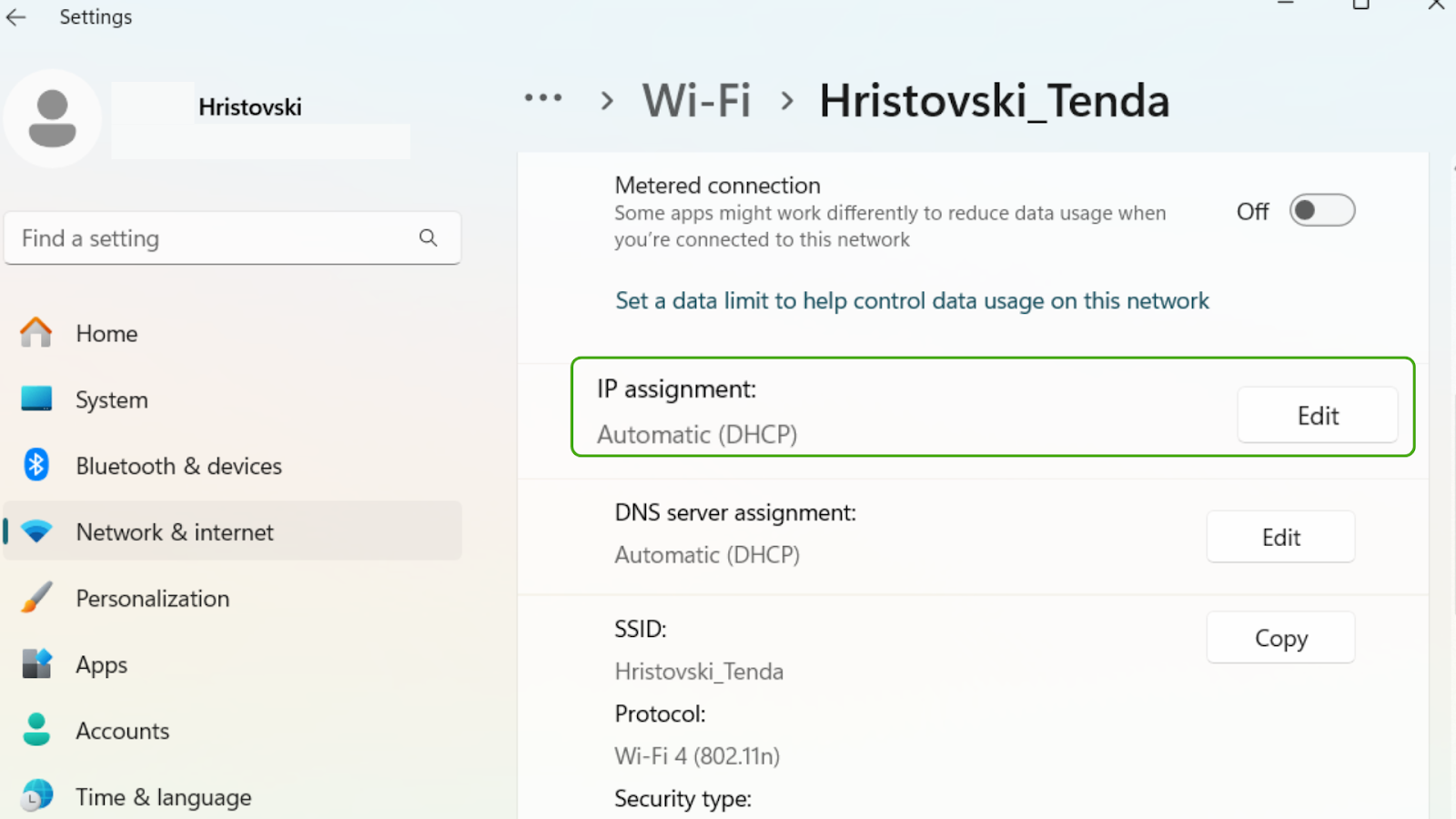Focus the Find a setting search box
The image size is (1456, 819).
tap(233, 238)
